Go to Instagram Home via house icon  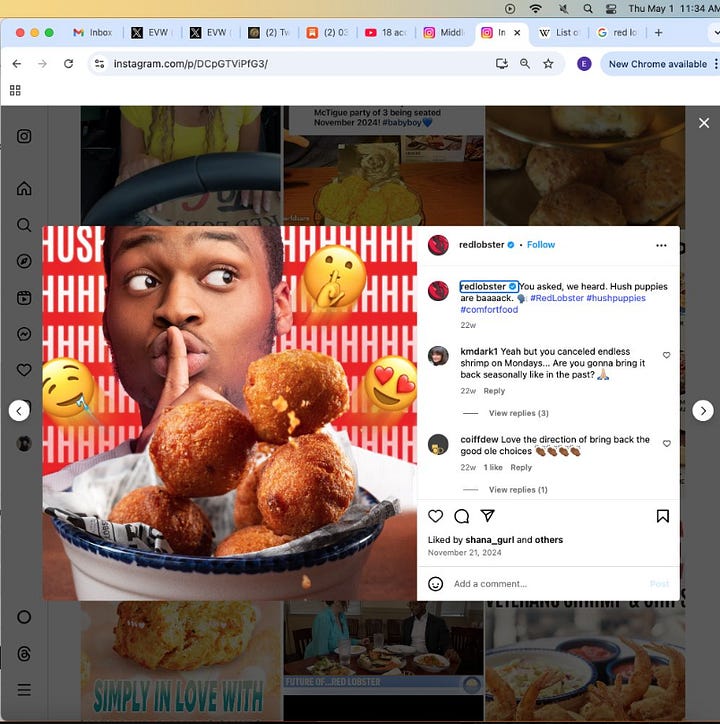pyautogui.click(x=24, y=188)
